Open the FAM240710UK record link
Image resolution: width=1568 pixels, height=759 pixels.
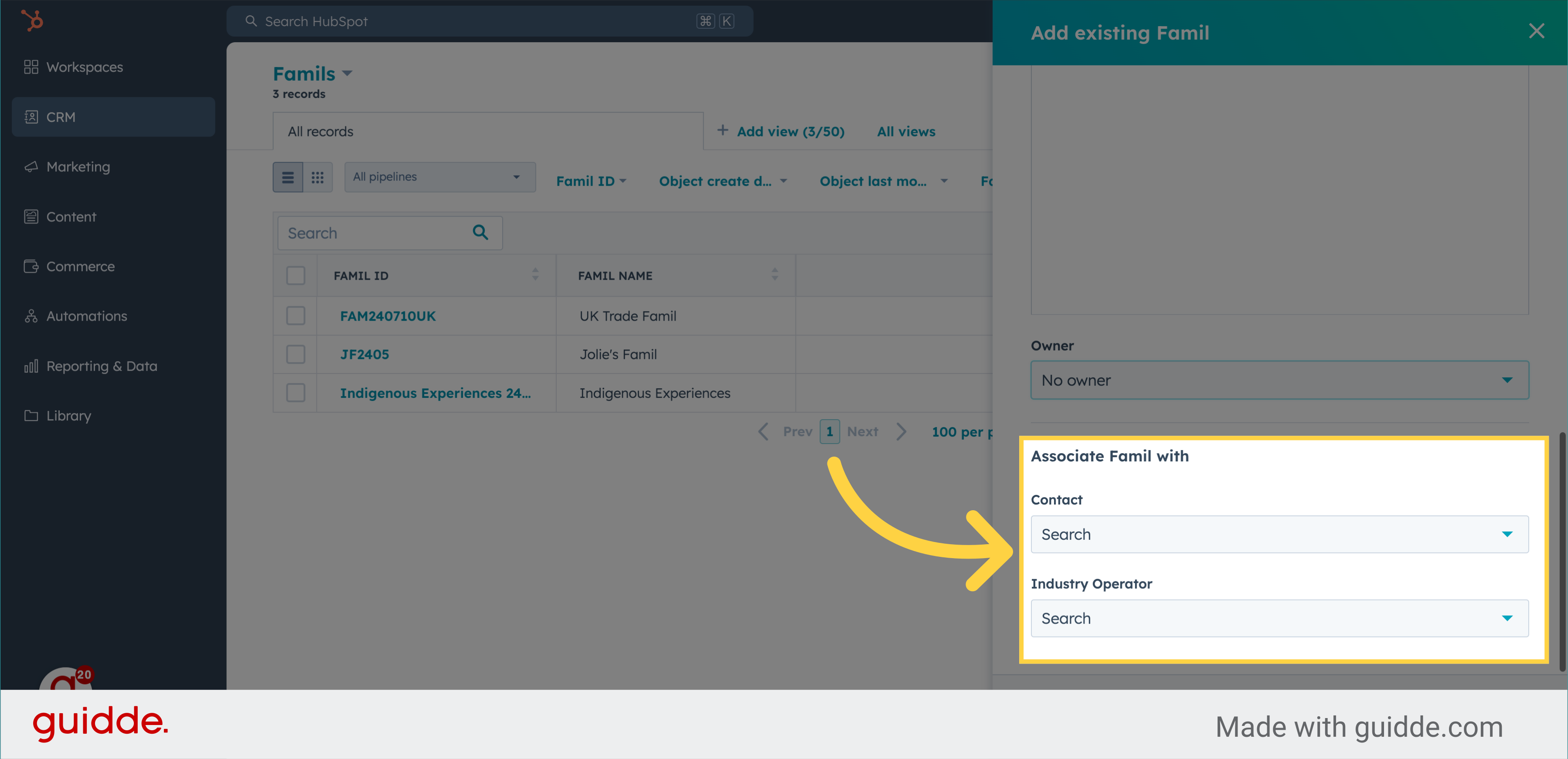(387, 315)
